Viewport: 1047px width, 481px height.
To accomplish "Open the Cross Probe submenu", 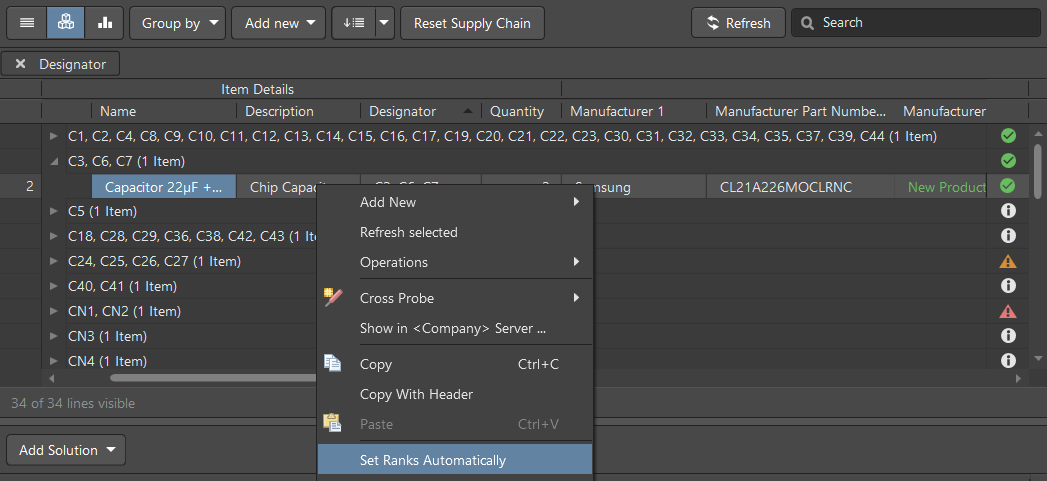I will click(x=455, y=298).
